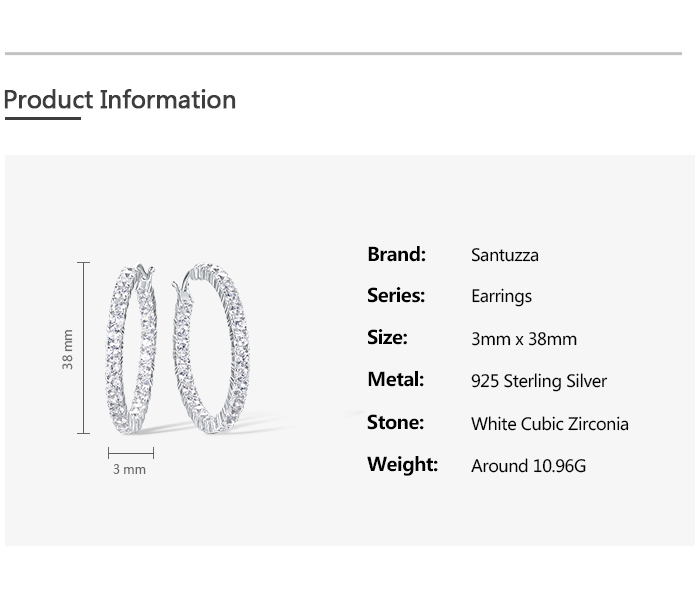Click the Size: label

tap(387, 338)
